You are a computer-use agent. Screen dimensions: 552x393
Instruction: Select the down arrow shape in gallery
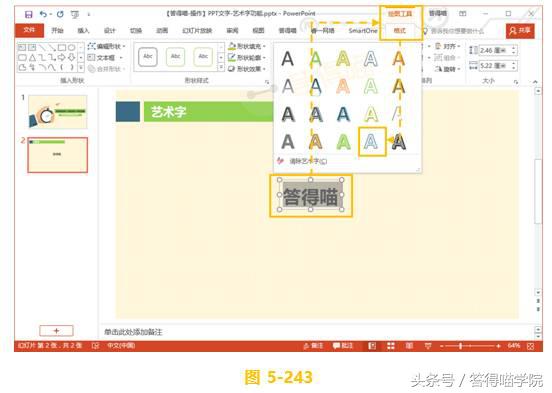(x=71, y=57)
